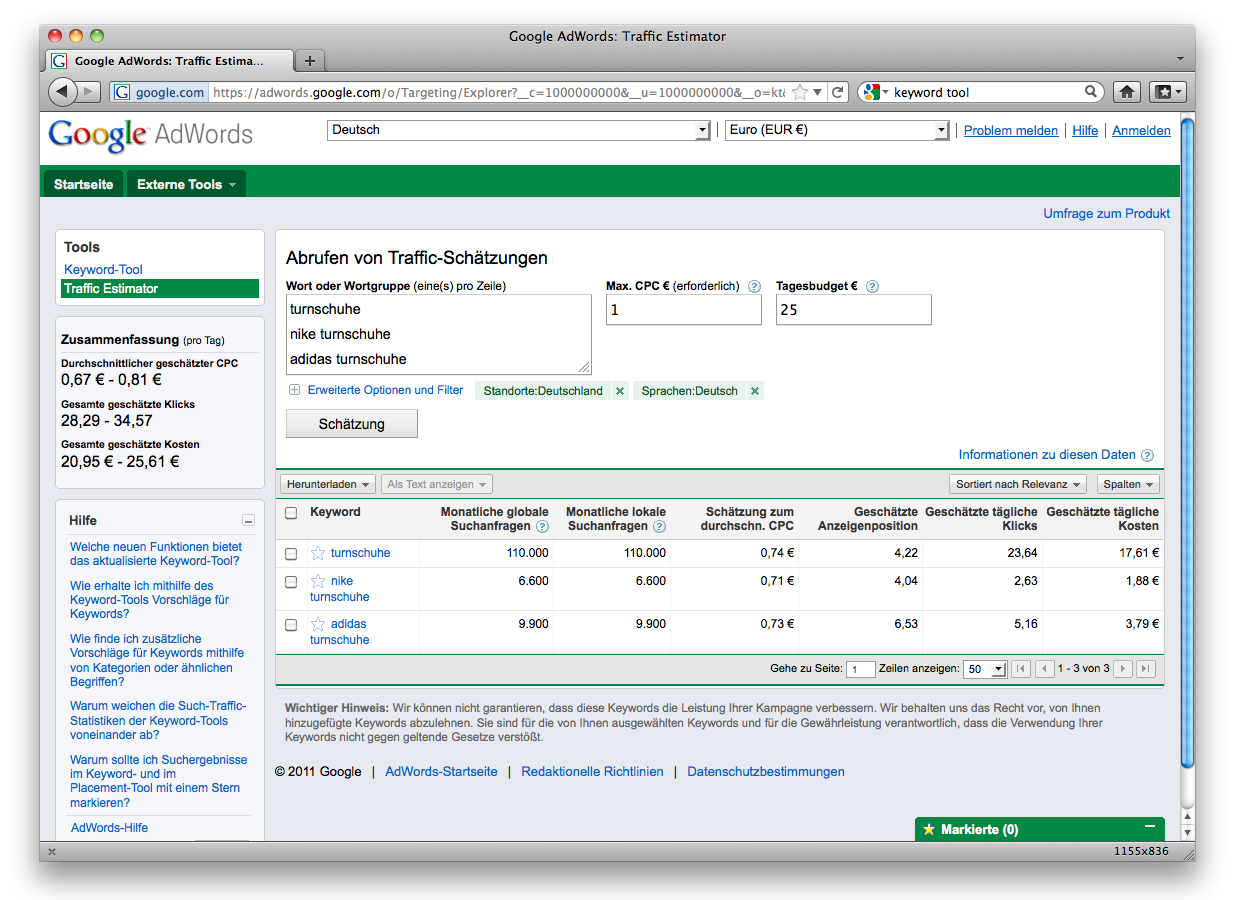Select Keyword-Tool in the Tools panel
1235x900 pixels.
coord(103,269)
